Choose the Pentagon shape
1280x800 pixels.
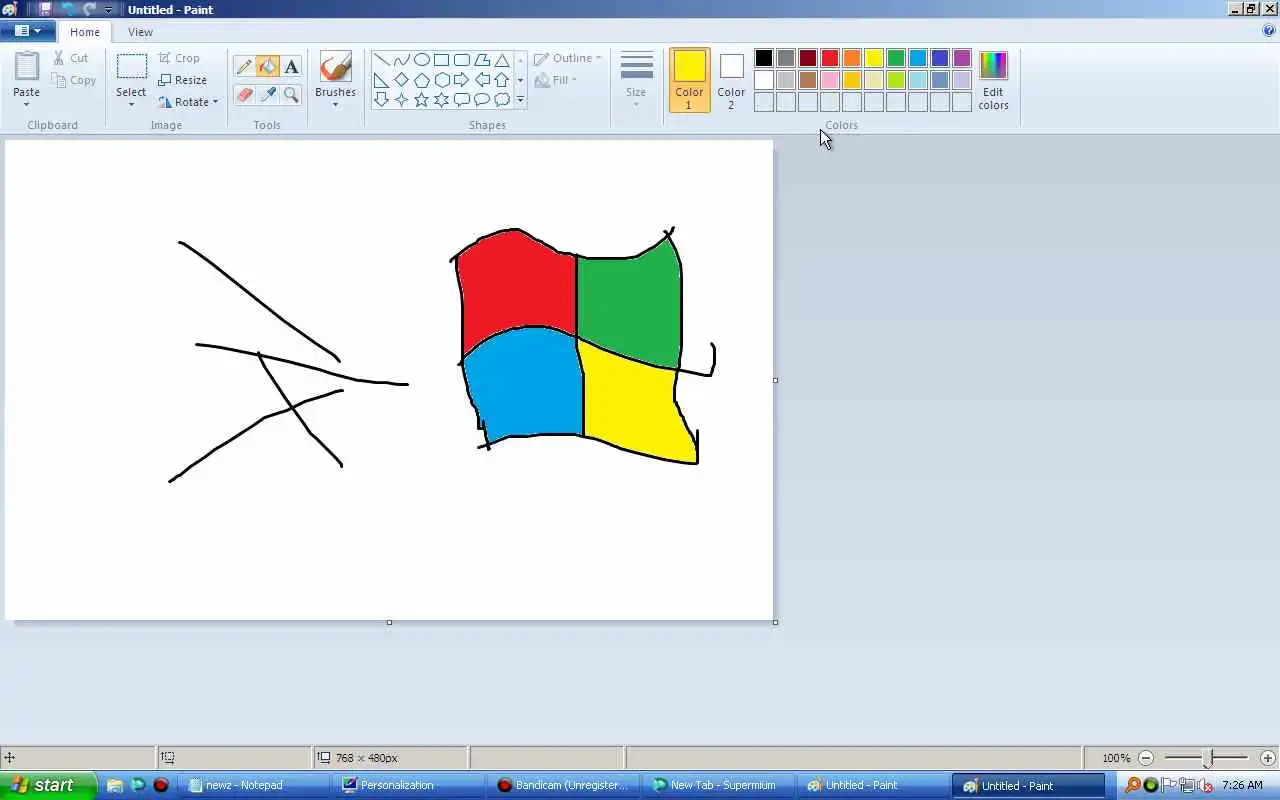(x=421, y=80)
